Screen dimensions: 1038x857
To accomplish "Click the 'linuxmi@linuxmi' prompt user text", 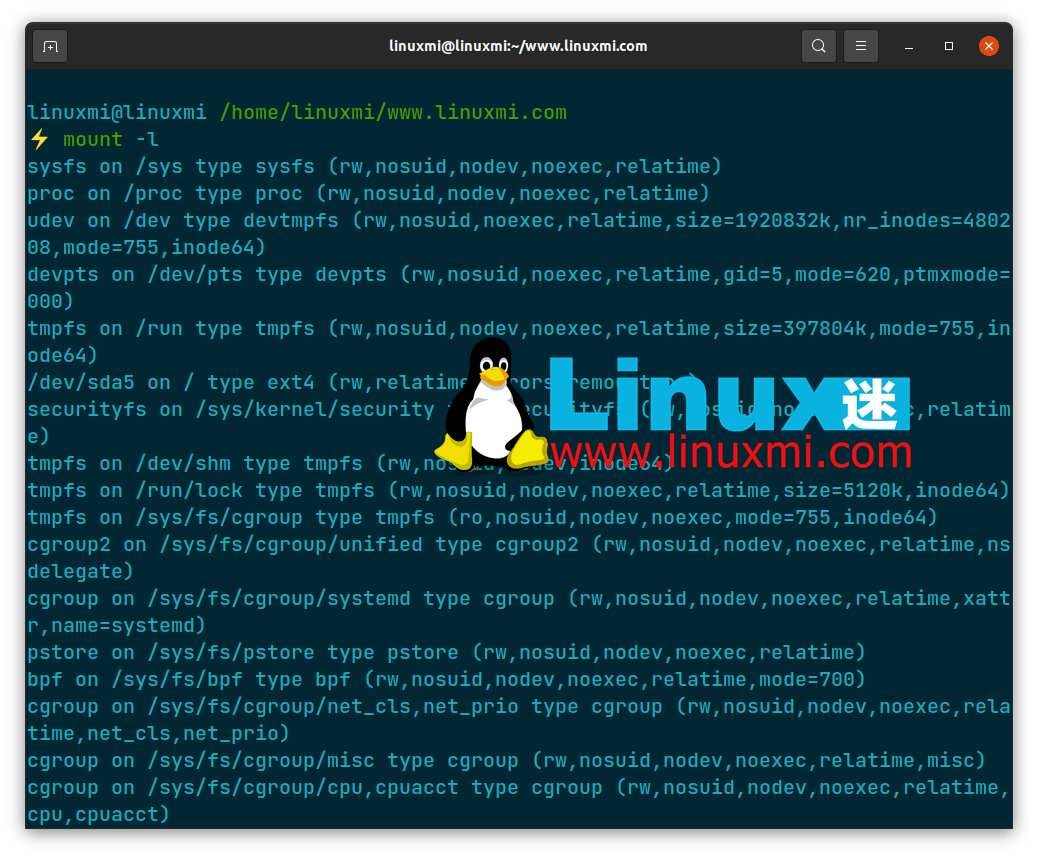I will 117,113.
